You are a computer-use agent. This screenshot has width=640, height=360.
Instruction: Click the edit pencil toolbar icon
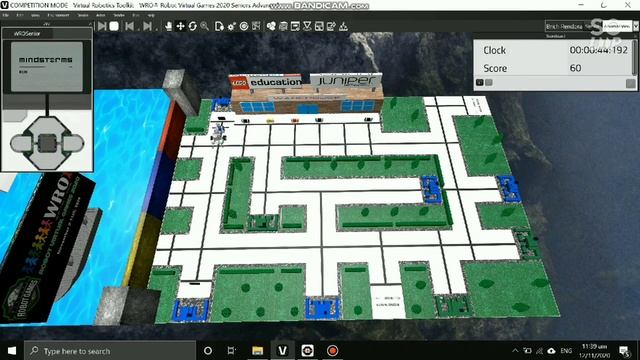[331, 26]
